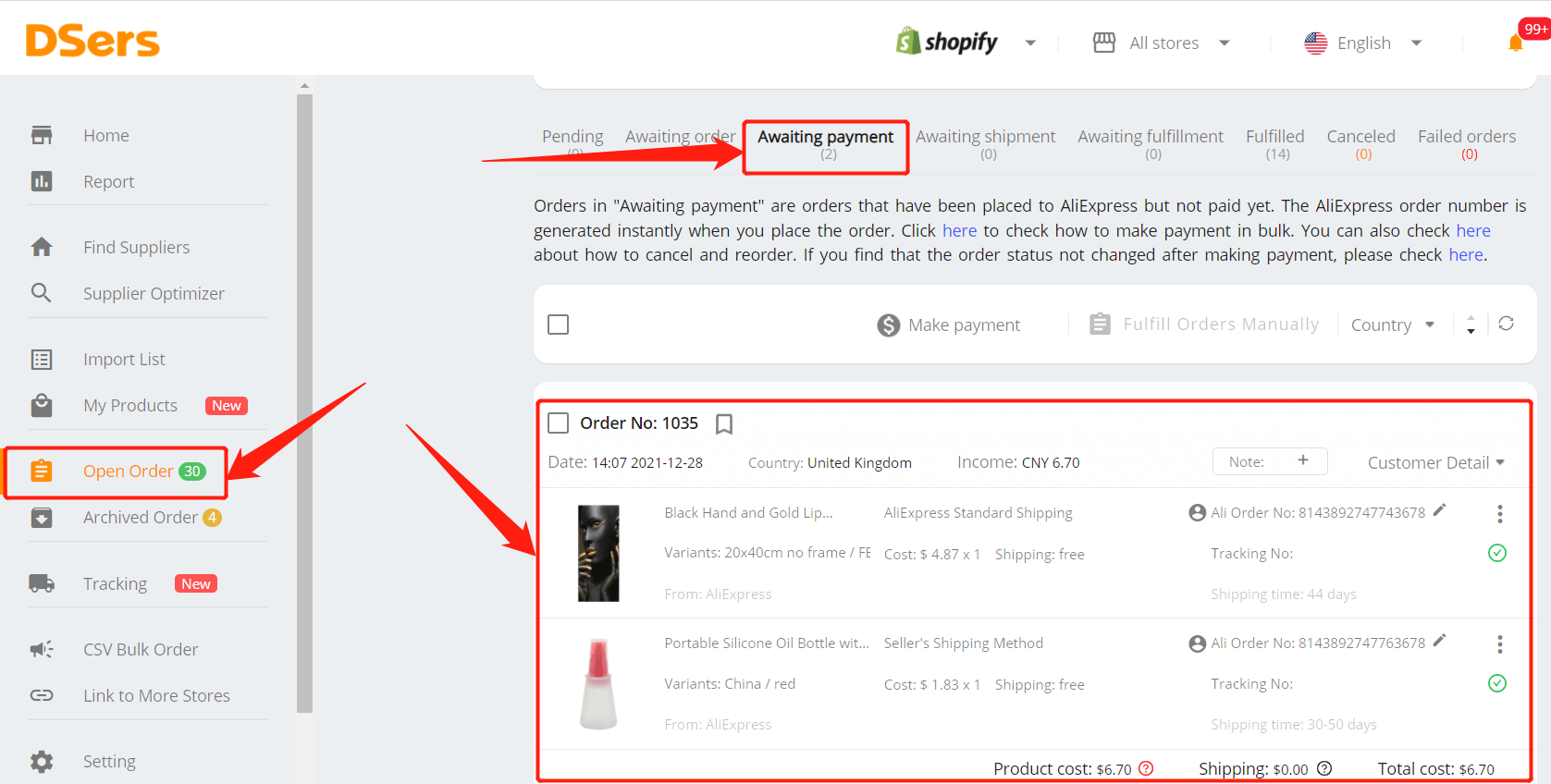Expand the All stores dropdown arrow
1551x784 pixels.
pyautogui.click(x=1225, y=43)
